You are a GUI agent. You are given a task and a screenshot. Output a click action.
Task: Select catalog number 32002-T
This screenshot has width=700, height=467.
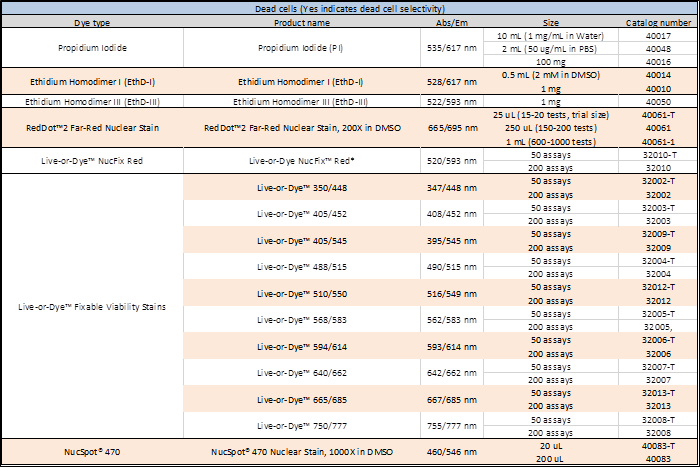(658, 181)
